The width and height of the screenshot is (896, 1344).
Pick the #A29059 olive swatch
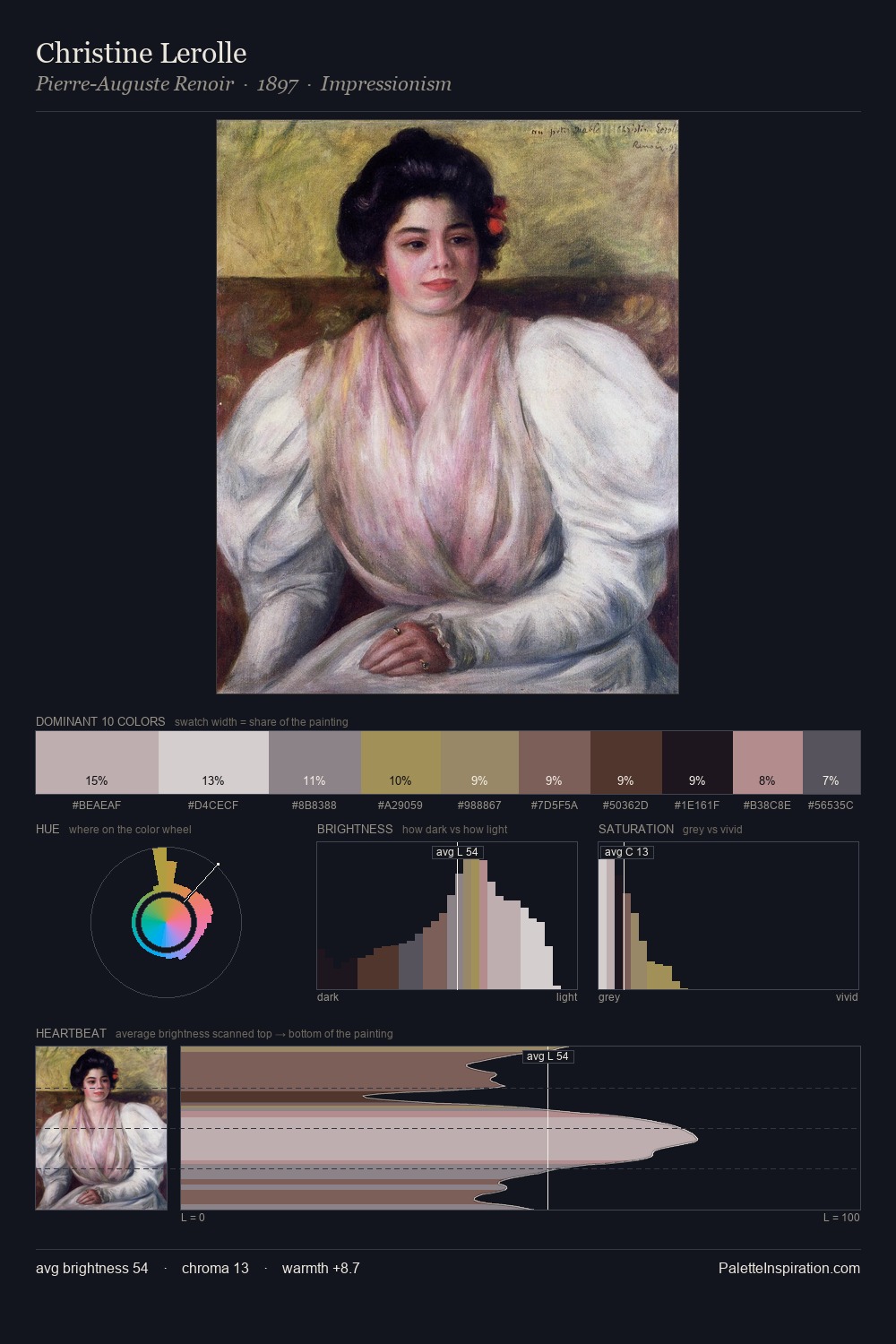(x=401, y=762)
